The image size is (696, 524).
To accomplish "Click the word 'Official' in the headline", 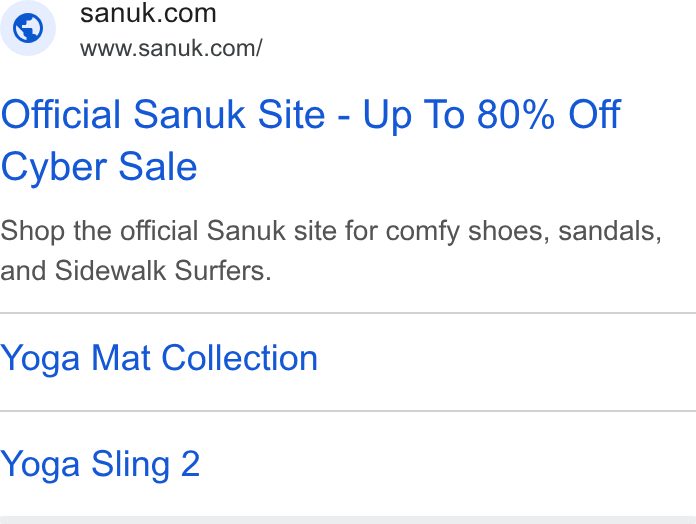I will point(61,115).
